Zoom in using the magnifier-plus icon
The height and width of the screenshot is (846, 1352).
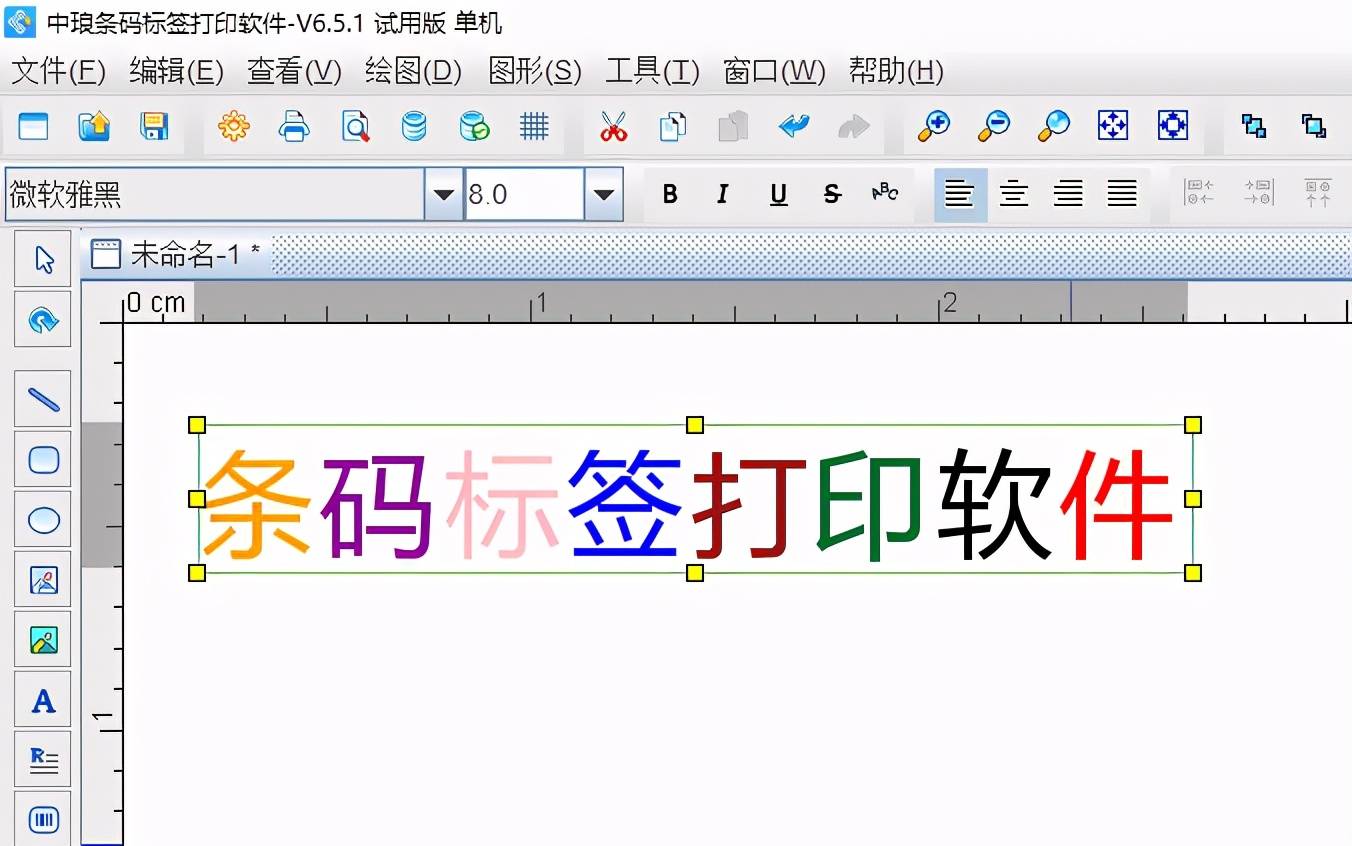click(x=932, y=127)
